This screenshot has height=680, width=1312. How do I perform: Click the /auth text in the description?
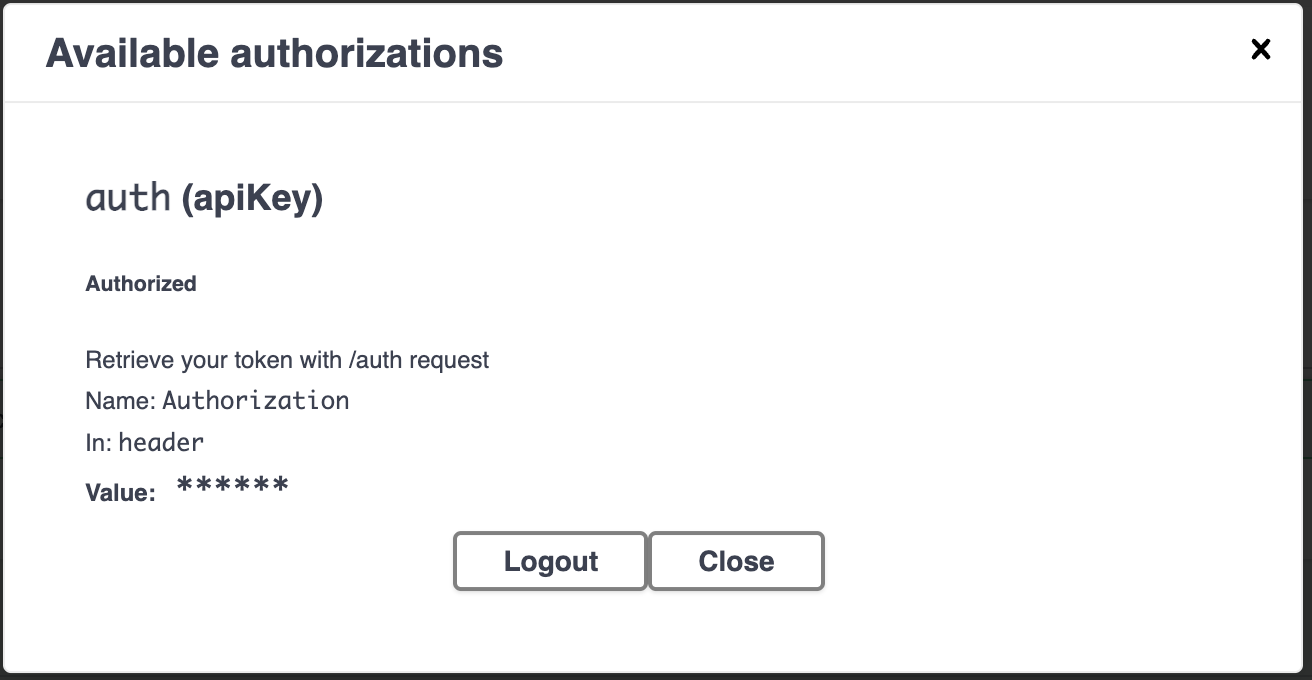(376, 360)
